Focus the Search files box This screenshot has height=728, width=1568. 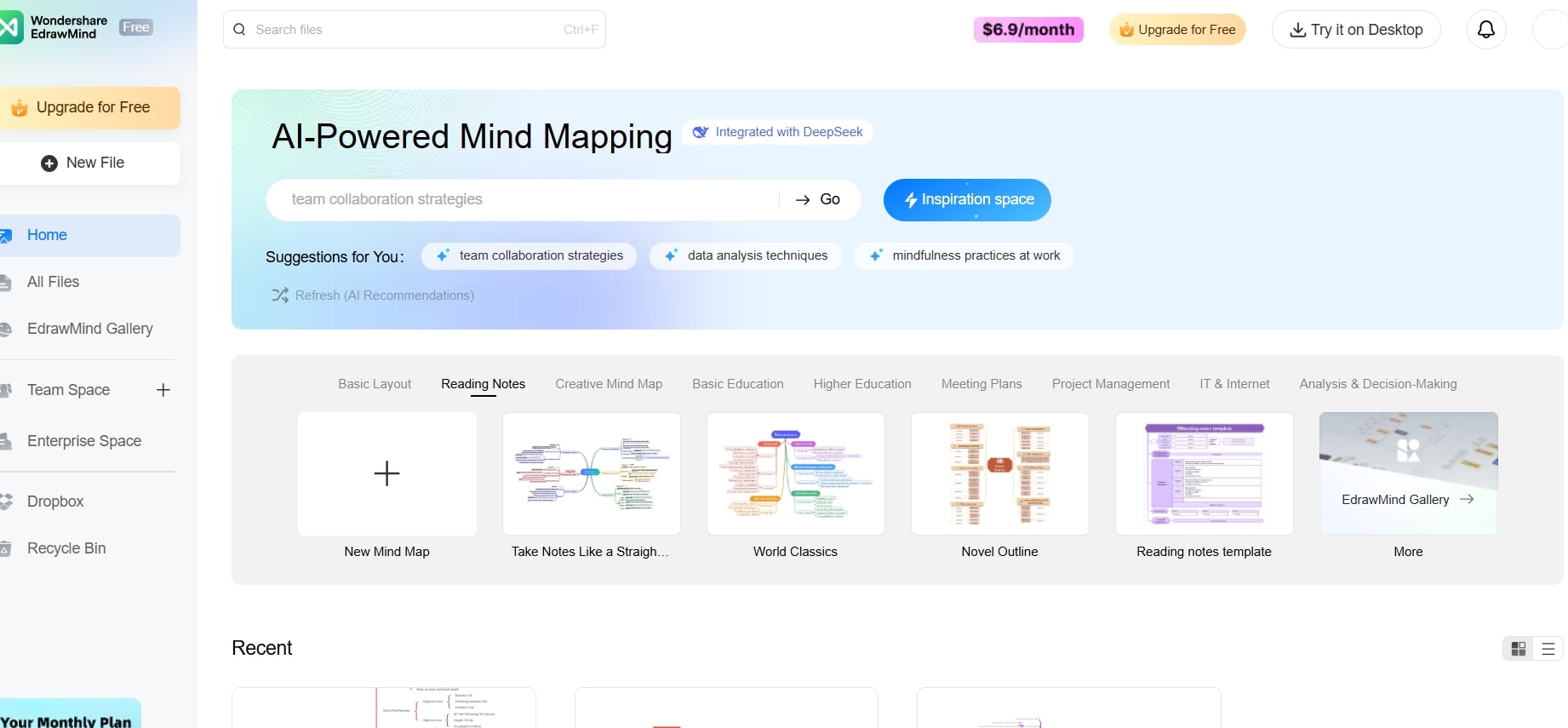415,30
